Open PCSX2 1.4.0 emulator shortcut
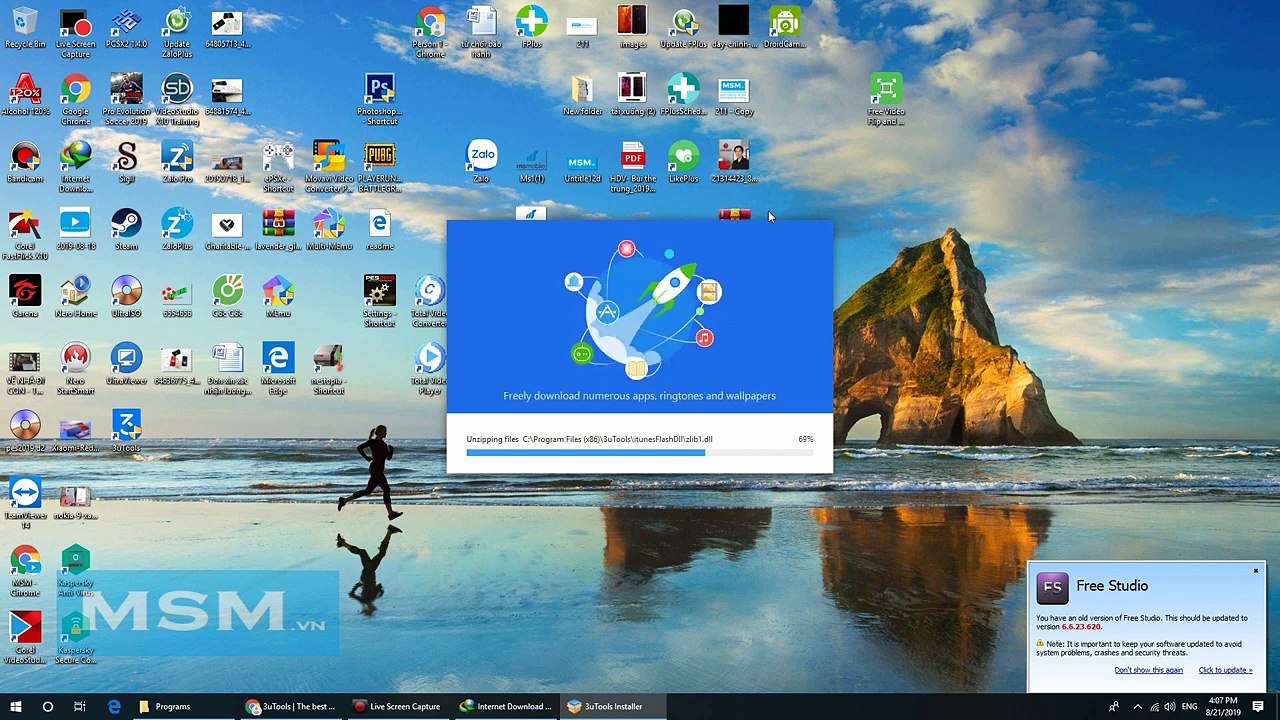Viewport: 1280px width, 720px height. (126, 29)
